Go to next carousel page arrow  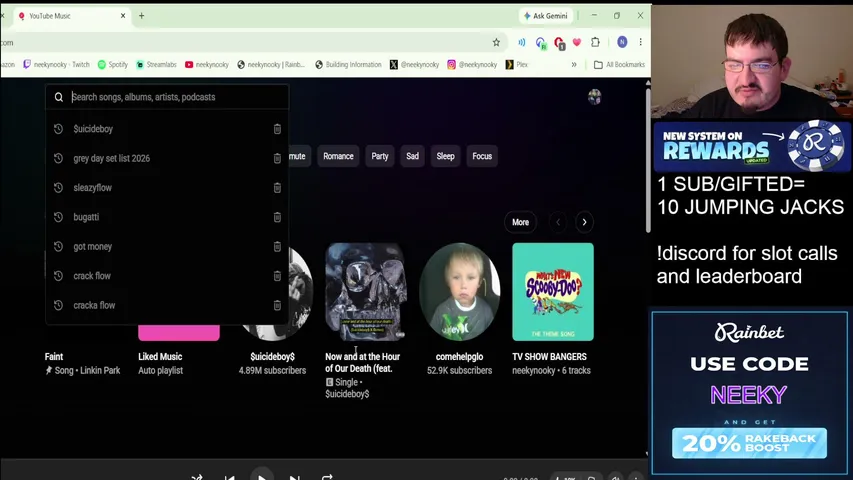pos(584,222)
